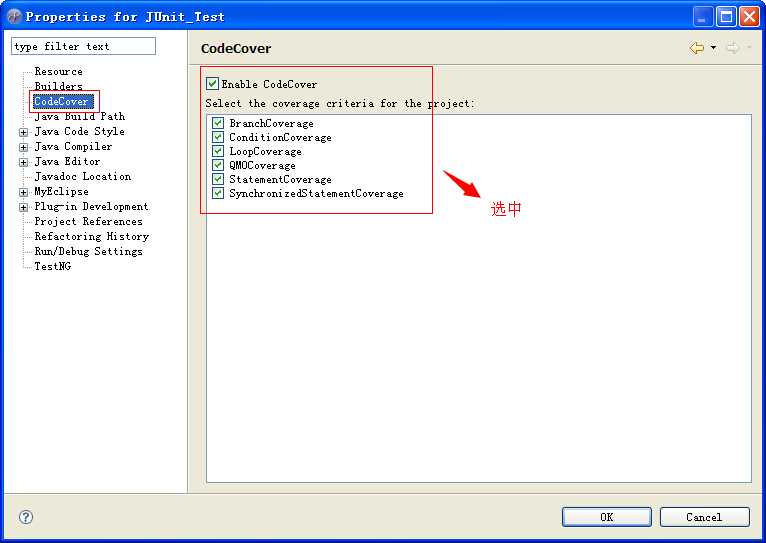
Task: Expand the MyEclipse node
Action: [x=23, y=192]
